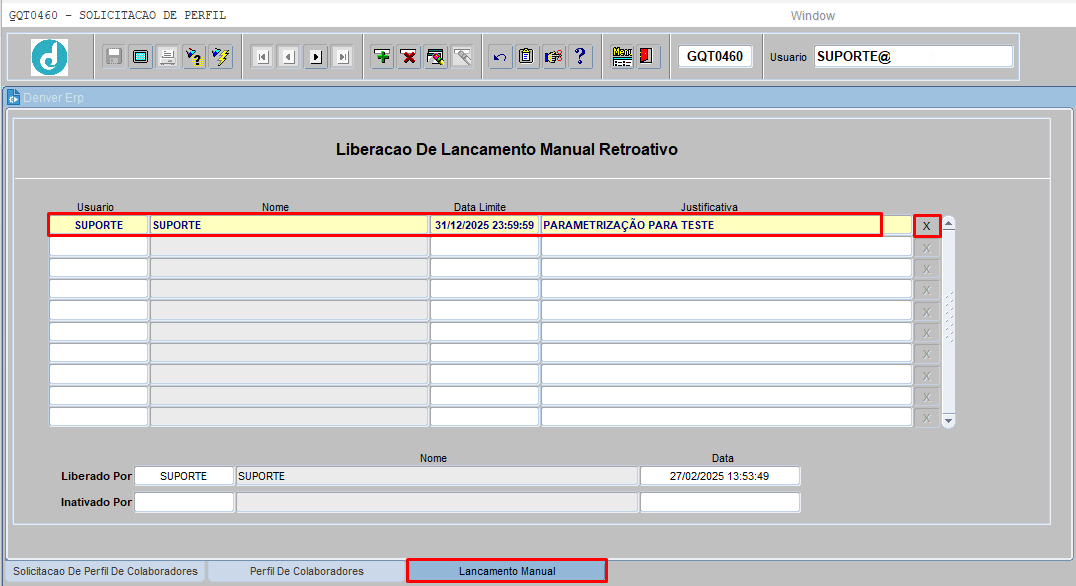This screenshot has height=586, width=1076.
Task: Select the Usuario cell of the highlighted grid row
Action: 99,225
